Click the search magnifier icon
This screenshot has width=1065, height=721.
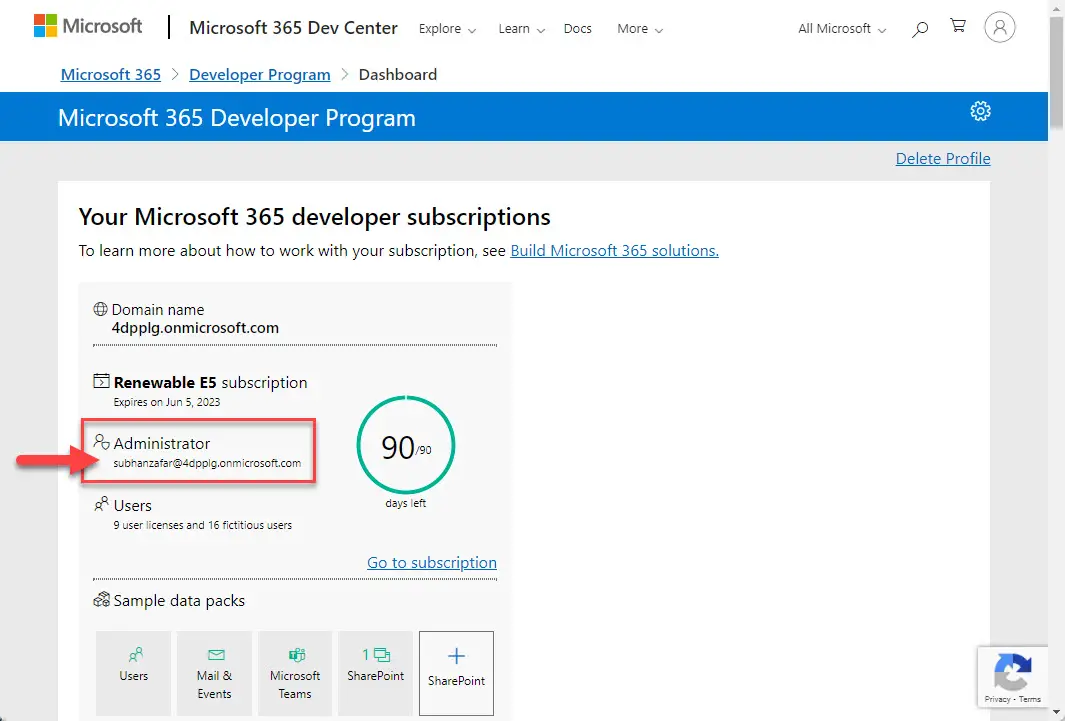click(920, 29)
